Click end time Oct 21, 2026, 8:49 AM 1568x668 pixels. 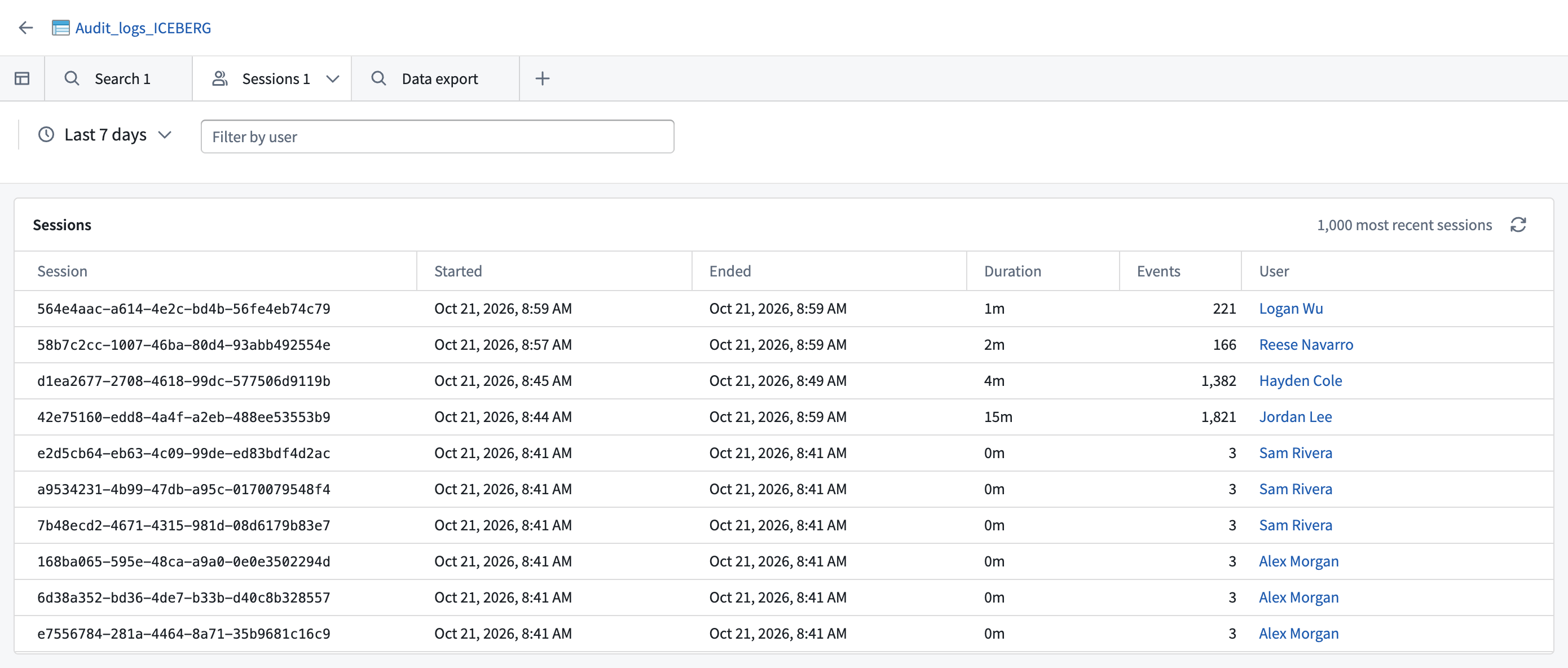click(778, 381)
